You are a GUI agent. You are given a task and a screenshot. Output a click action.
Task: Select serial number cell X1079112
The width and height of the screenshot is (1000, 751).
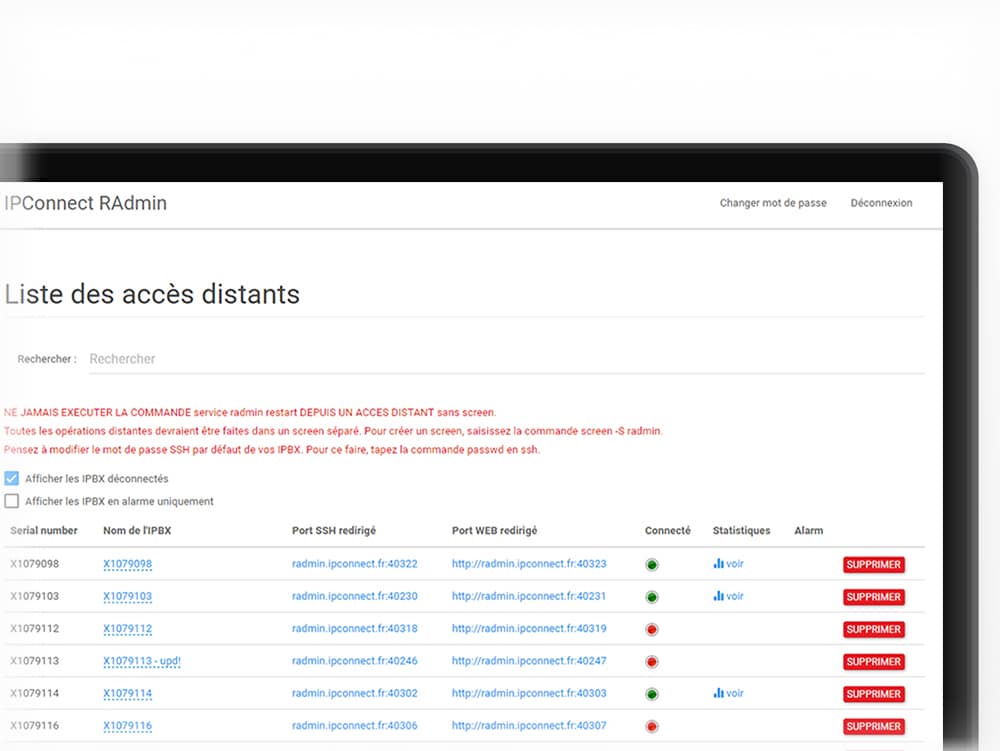[x=34, y=629]
